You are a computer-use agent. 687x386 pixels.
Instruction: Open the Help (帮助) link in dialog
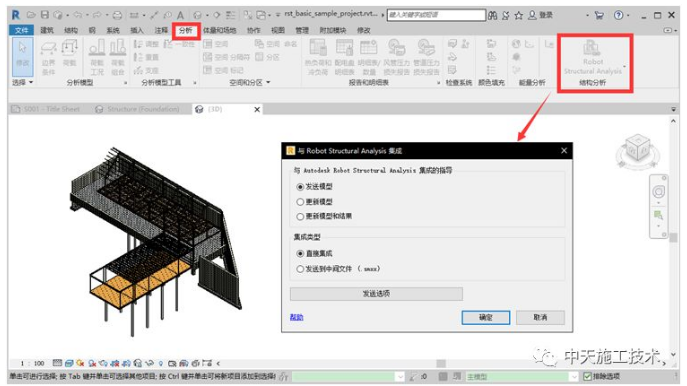(297, 317)
